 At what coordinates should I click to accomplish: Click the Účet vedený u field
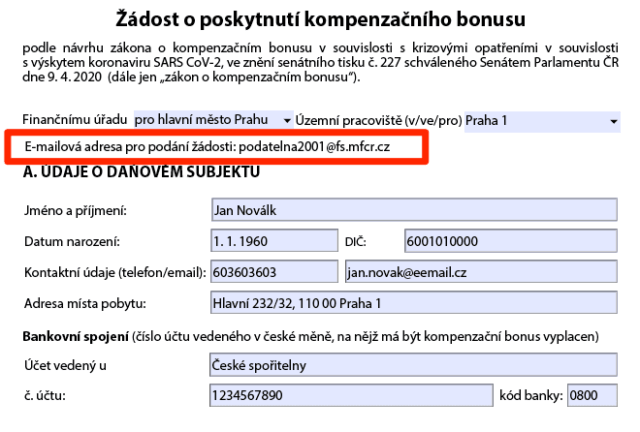pyautogui.click(x=413, y=365)
